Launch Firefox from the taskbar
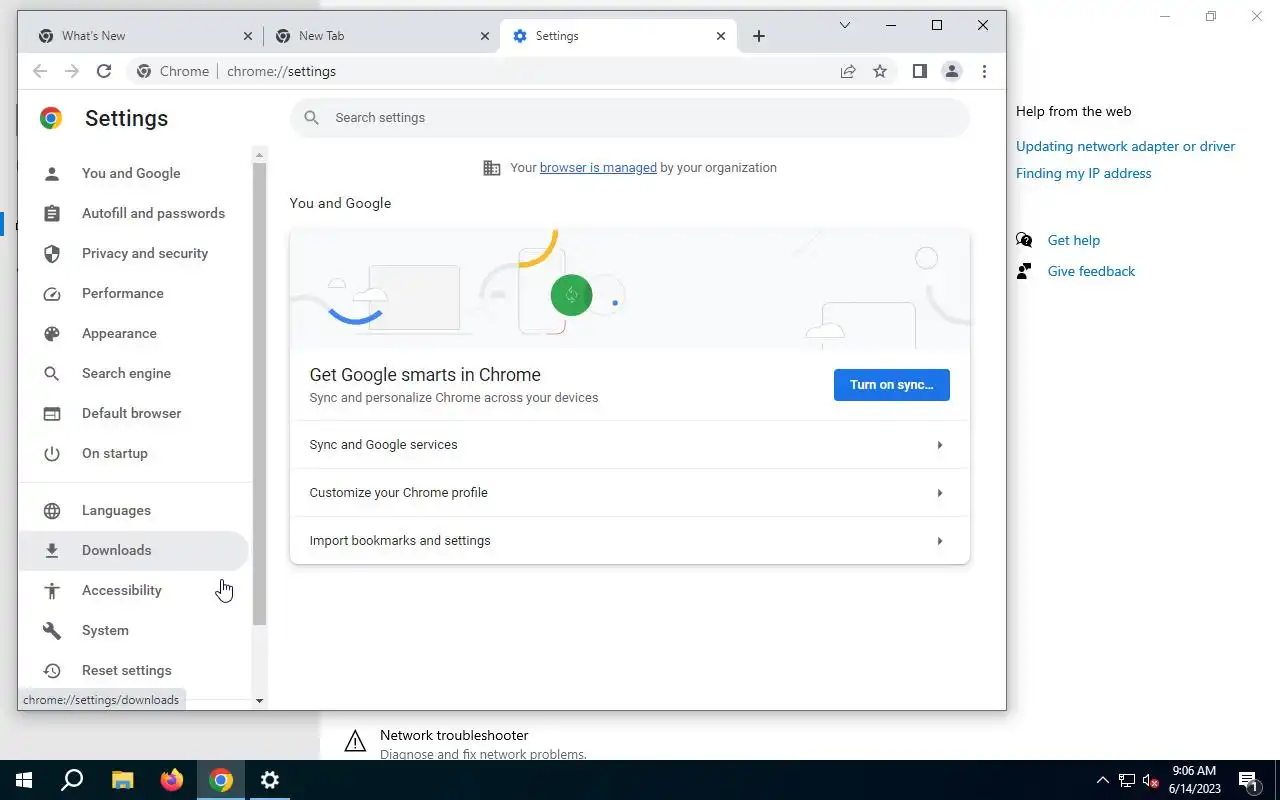Viewport: 1280px width, 800px height. coord(172,780)
